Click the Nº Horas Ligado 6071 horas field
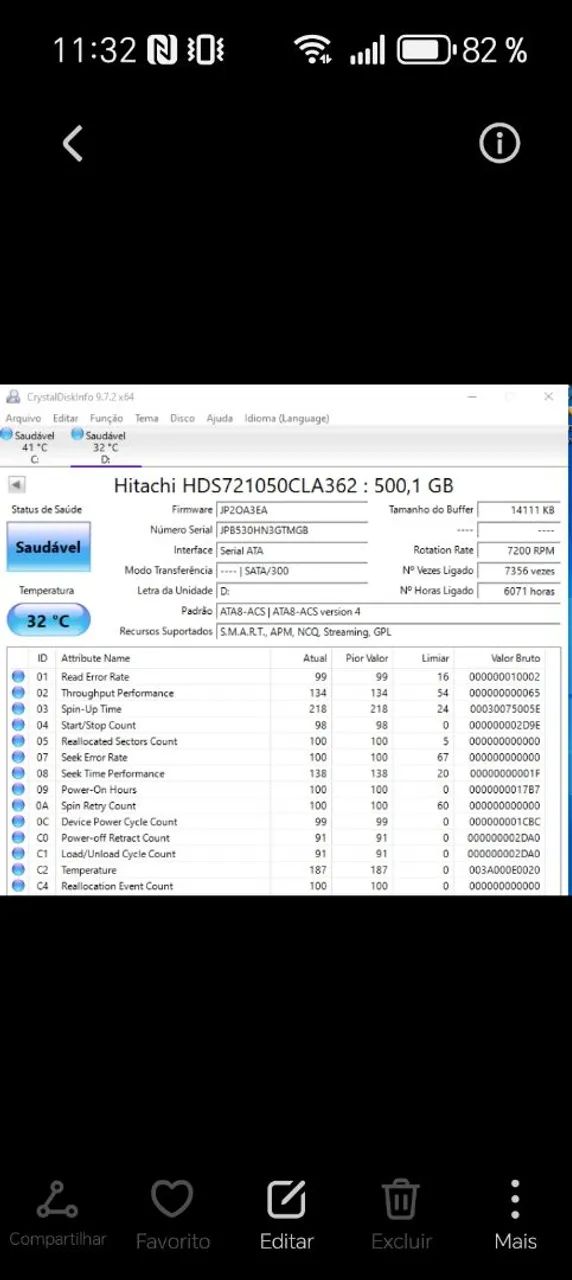This screenshot has width=572, height=1280. coord(518,591)
